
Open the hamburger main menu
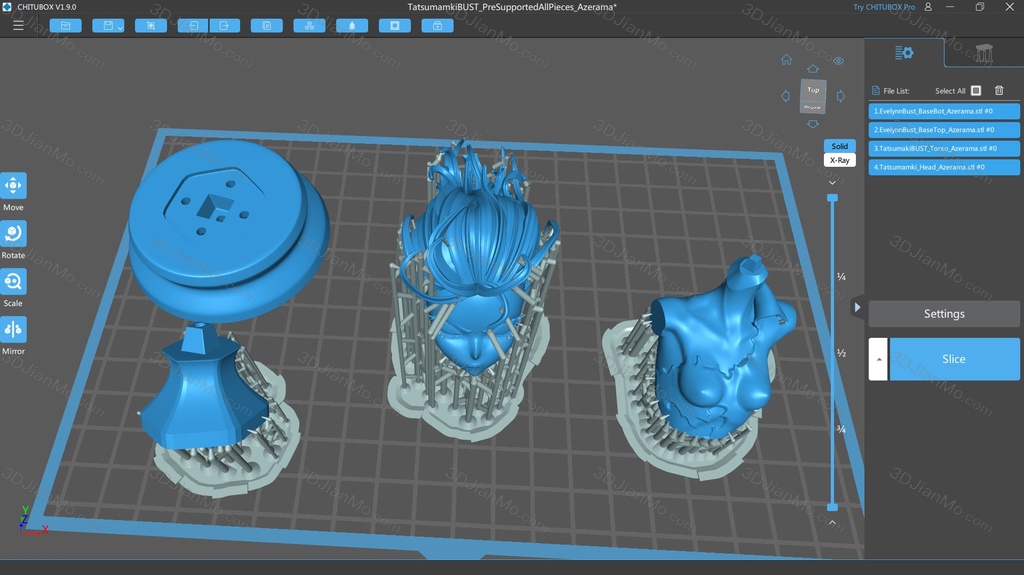click(x=18, y=25)
